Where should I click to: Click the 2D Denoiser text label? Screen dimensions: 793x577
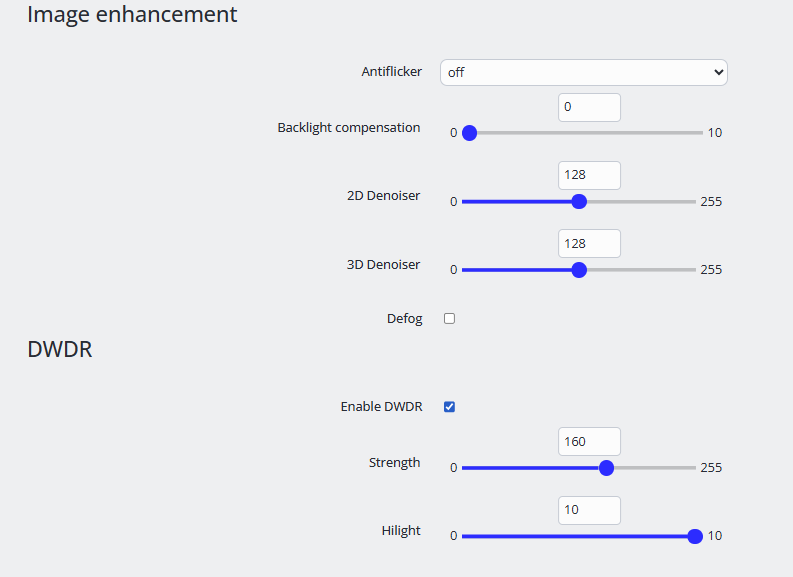click(383, 196)
